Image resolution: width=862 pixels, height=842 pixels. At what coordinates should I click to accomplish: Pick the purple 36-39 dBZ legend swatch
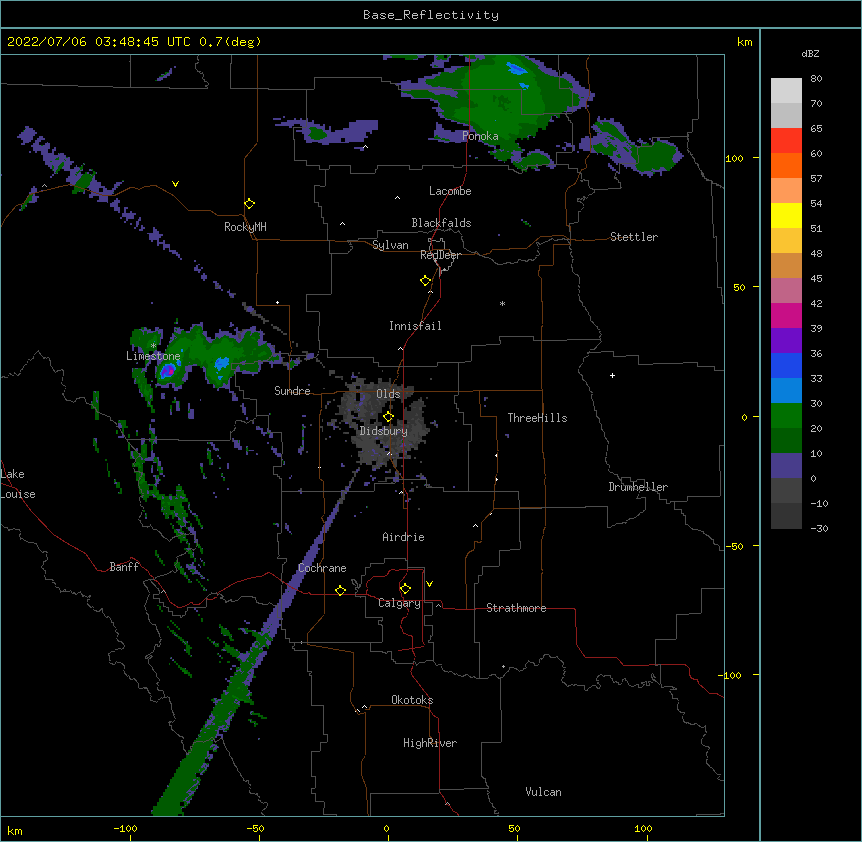[x=786, y=341]
